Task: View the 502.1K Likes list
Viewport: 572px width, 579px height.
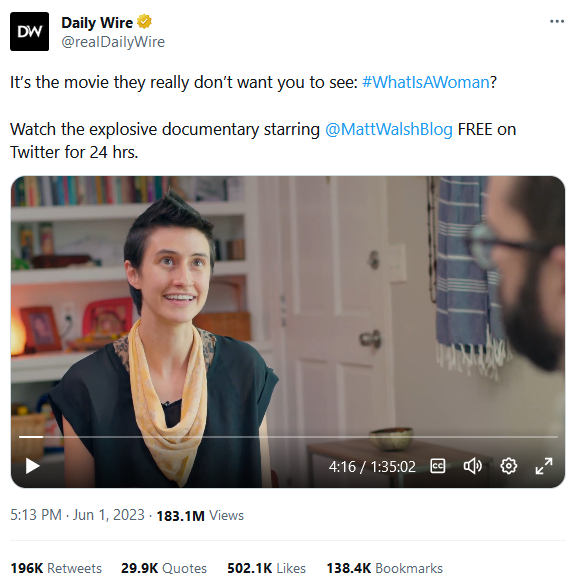Action: tap(266, 568)
